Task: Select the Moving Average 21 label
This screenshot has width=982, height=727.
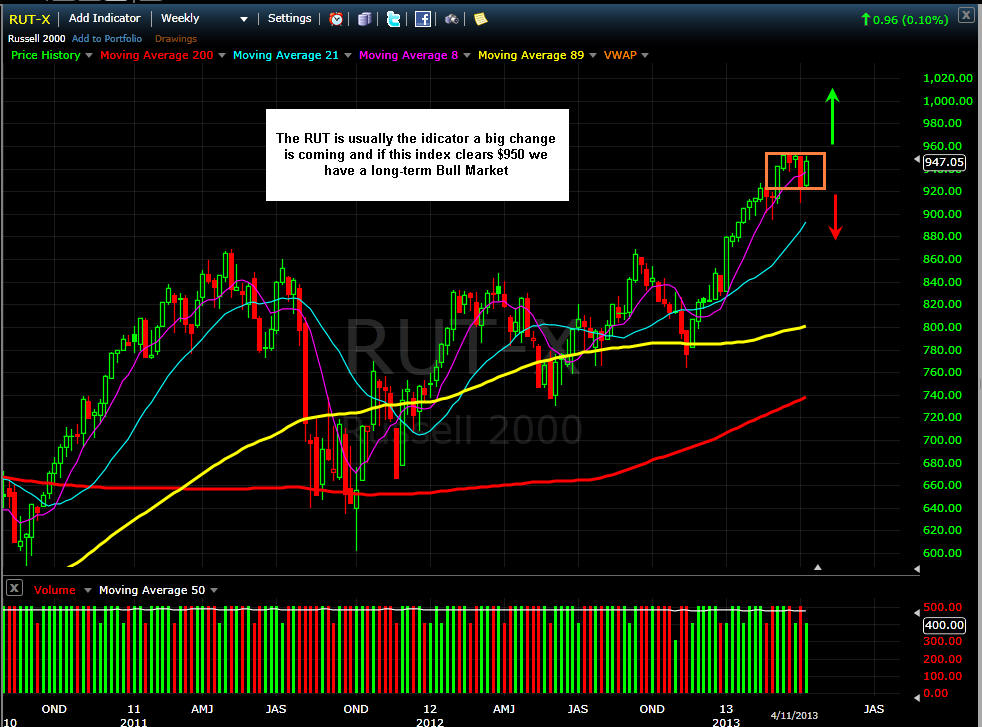Action: pyautogui.click(x=286, y=55)
